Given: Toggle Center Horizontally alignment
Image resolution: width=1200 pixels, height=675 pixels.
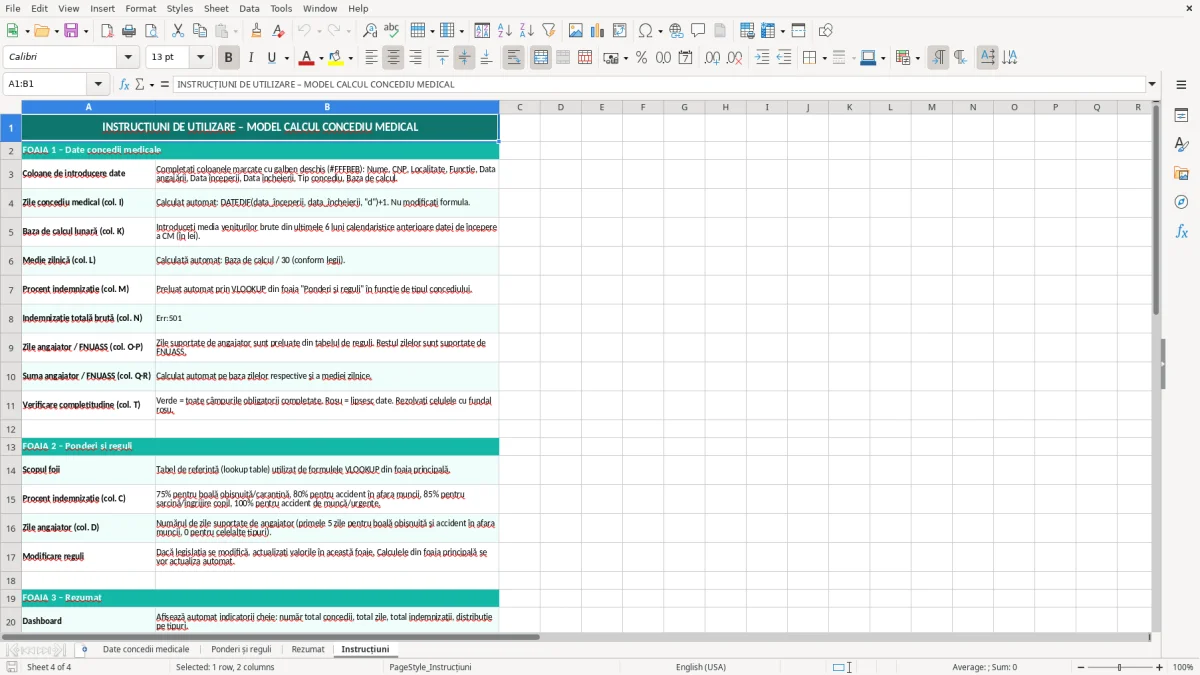Looking at the screenshot, I should coord(393,58).
